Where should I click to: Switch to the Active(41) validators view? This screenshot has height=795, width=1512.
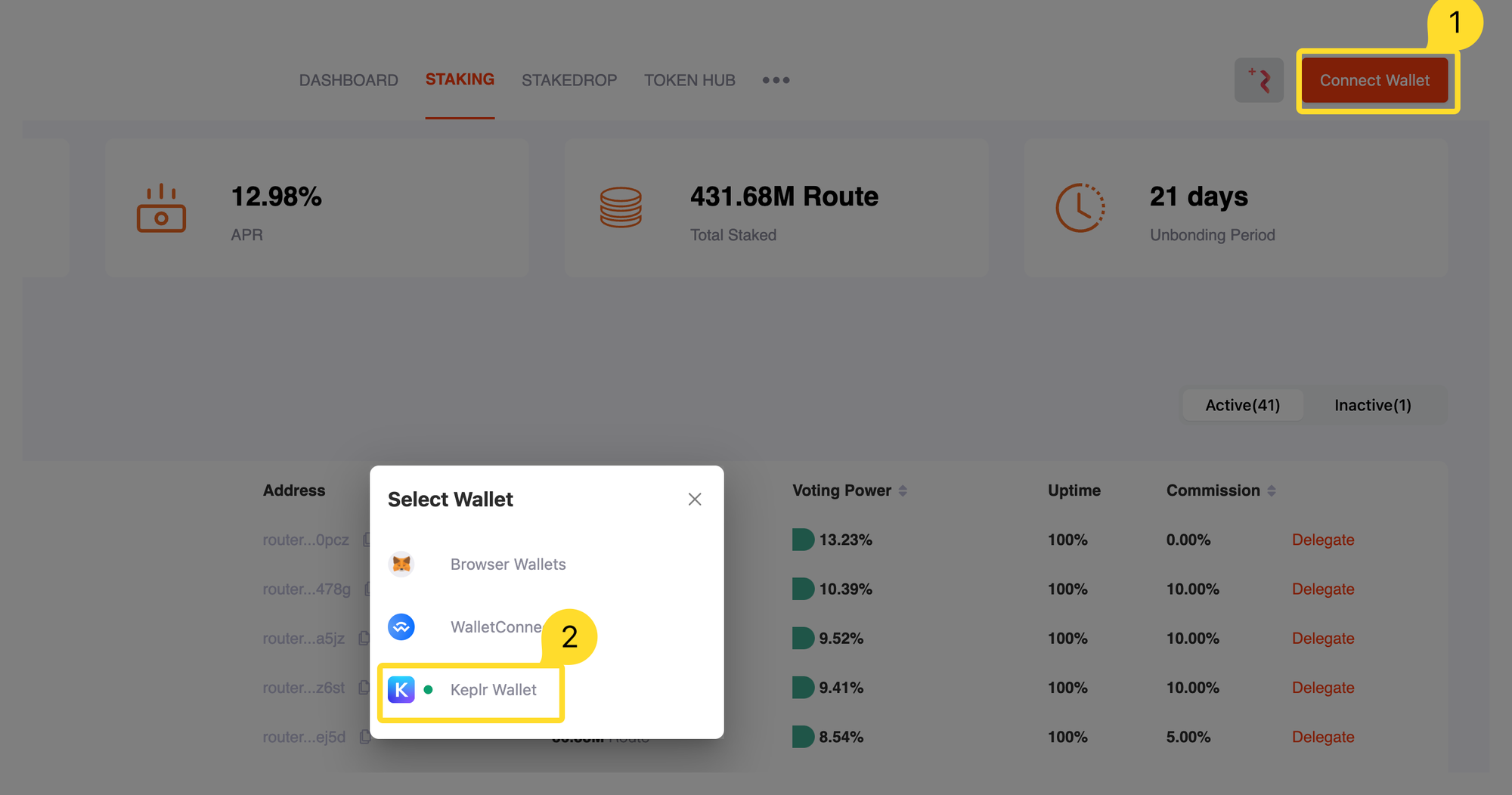point(1242,405)
